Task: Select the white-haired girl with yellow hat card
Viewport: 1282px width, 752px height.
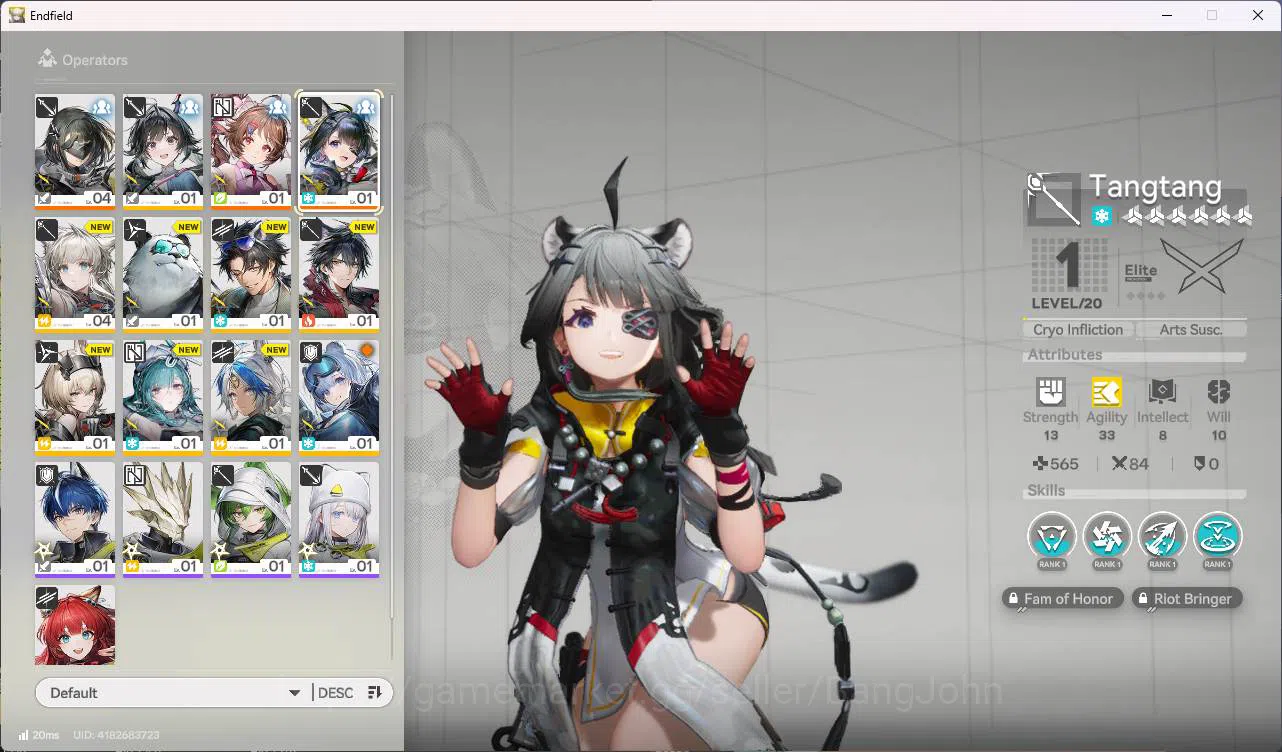Action: (339, 520)
